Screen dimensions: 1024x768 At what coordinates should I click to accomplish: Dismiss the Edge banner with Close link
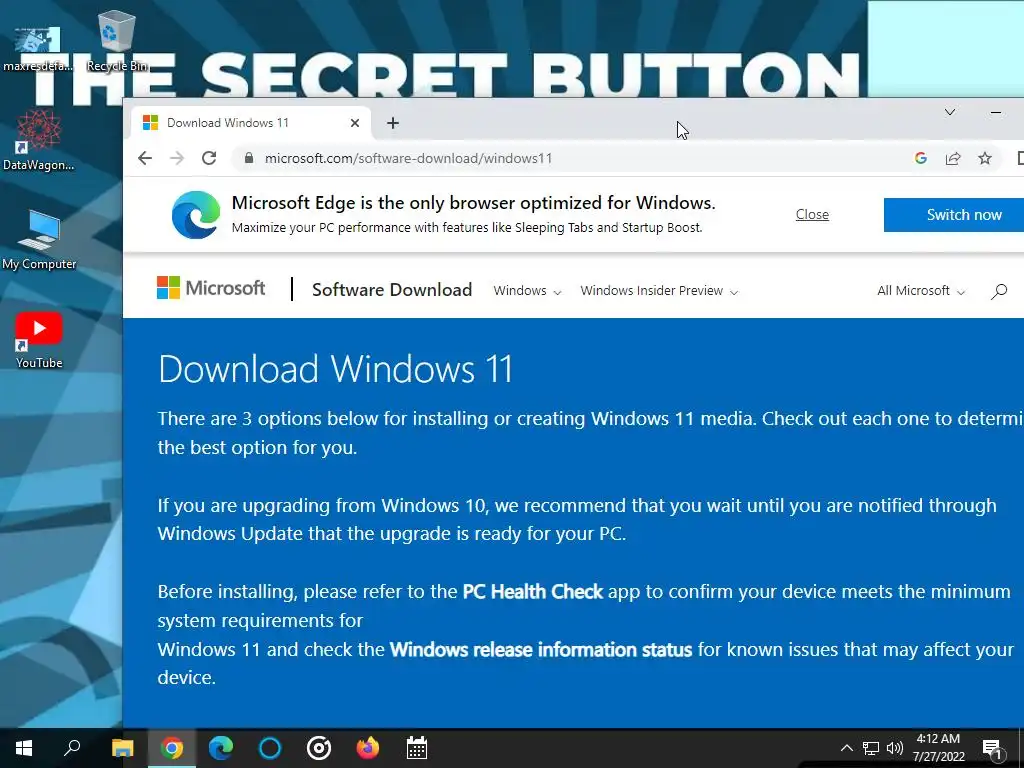pos(812,214)
